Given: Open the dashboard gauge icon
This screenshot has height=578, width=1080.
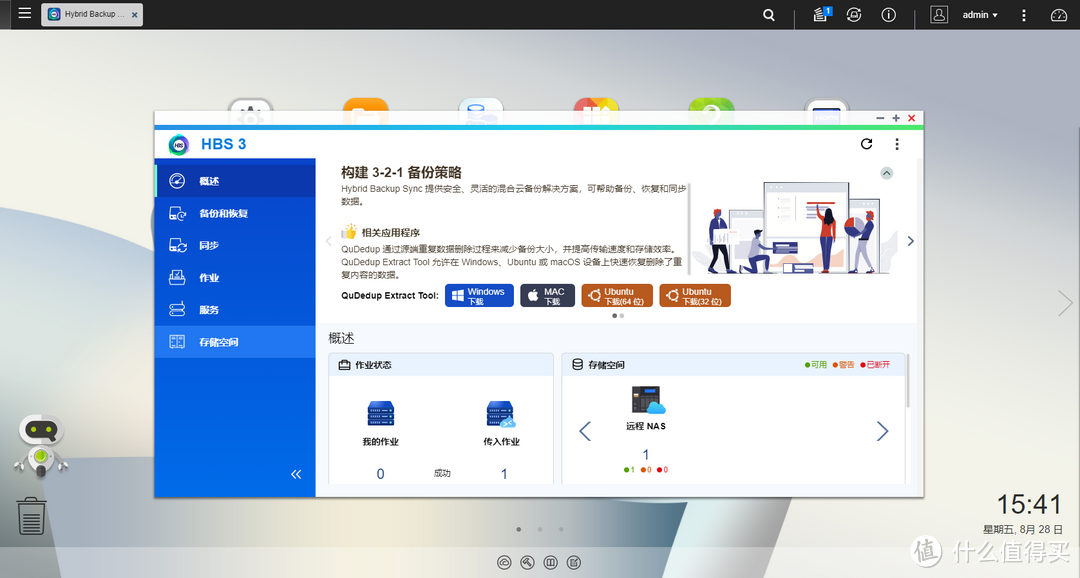Looking at the screenshot, I should click(x=1059, y=14).
